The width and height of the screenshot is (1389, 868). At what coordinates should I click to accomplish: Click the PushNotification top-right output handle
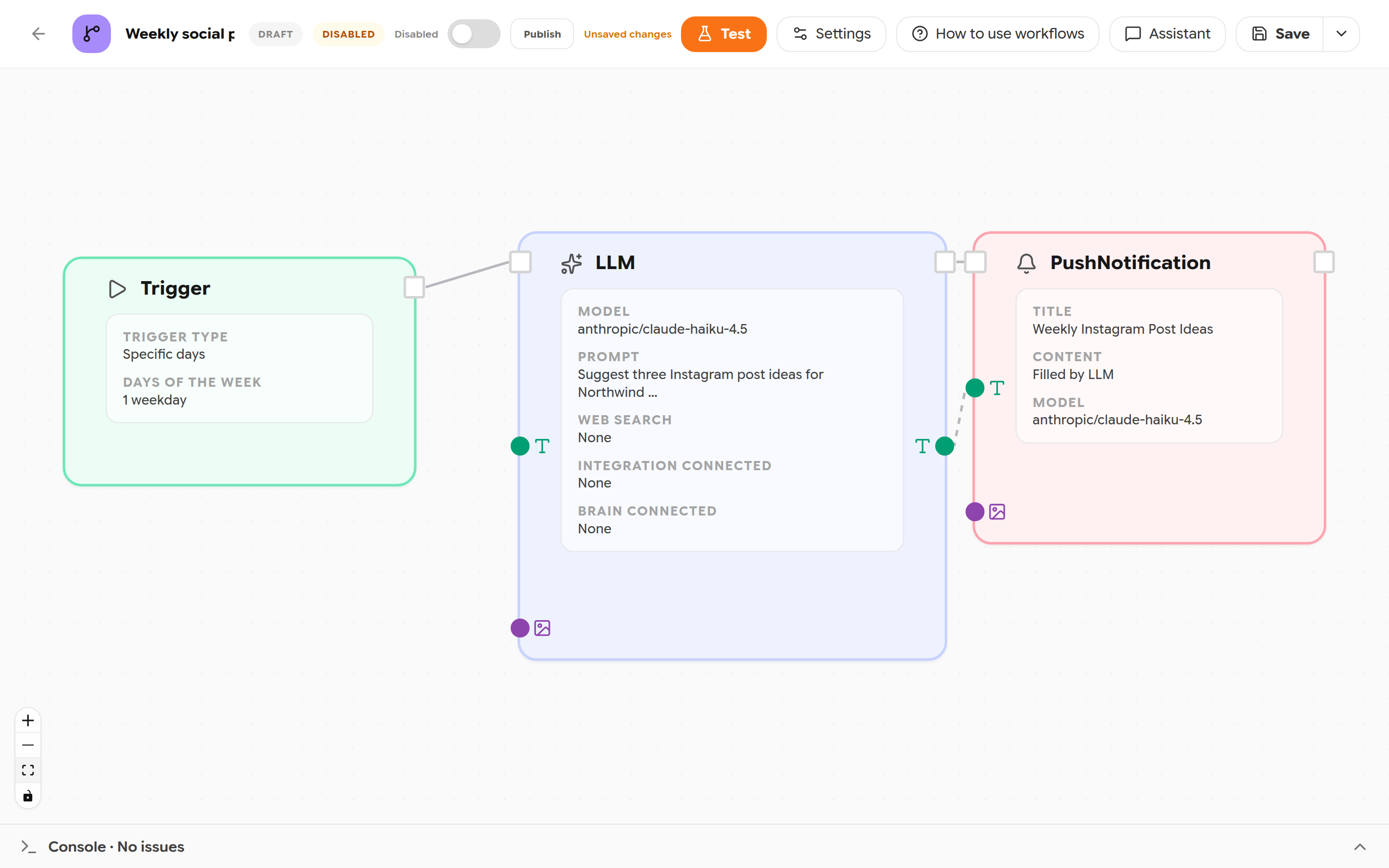coord(1323,262)
